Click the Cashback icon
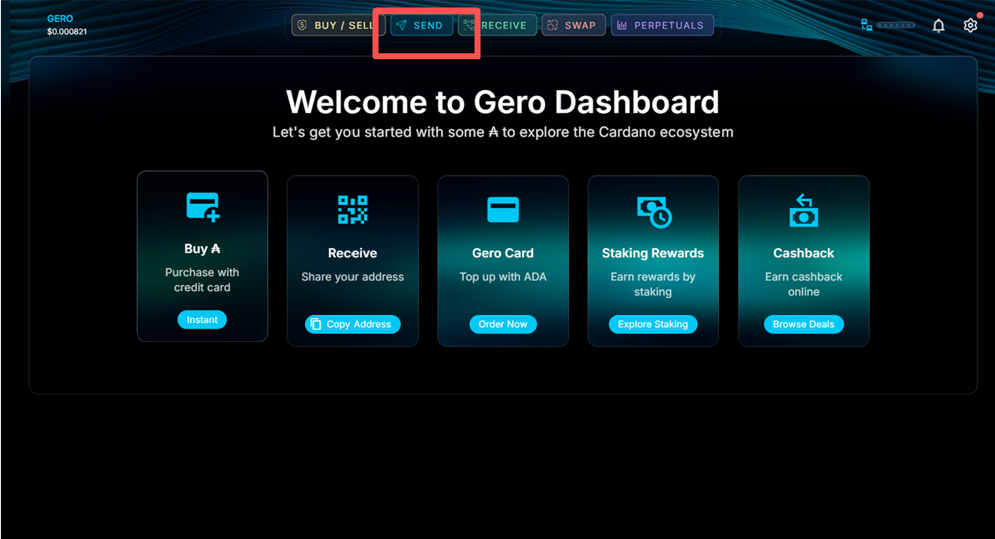Screen dimensions: 995x539 click(803, 211)
